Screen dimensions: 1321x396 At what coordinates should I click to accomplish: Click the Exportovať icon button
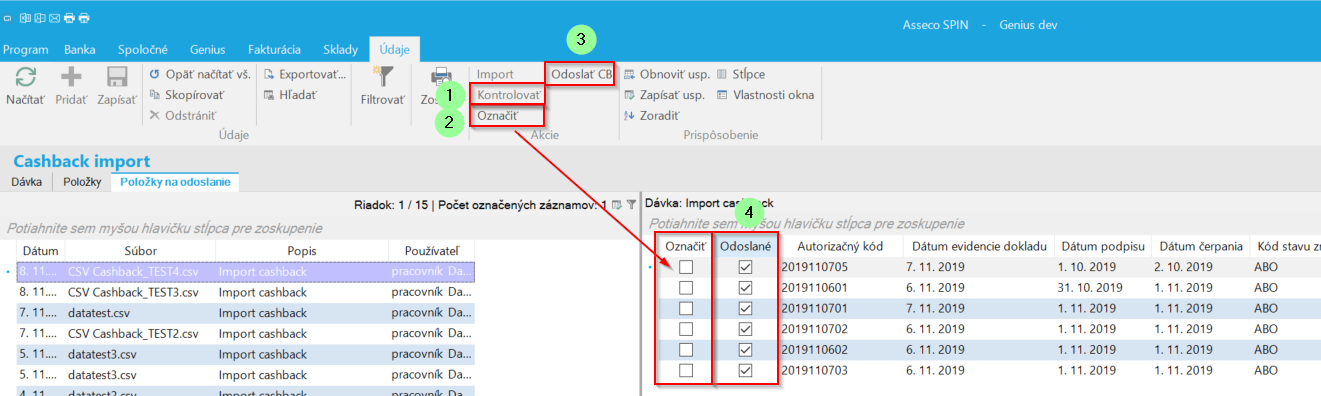click(x=270, y=74)
